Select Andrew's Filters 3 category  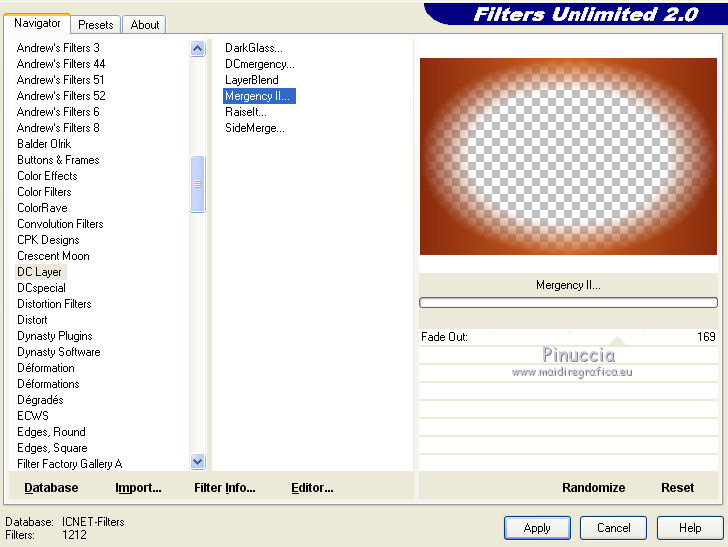coord(58,48)
